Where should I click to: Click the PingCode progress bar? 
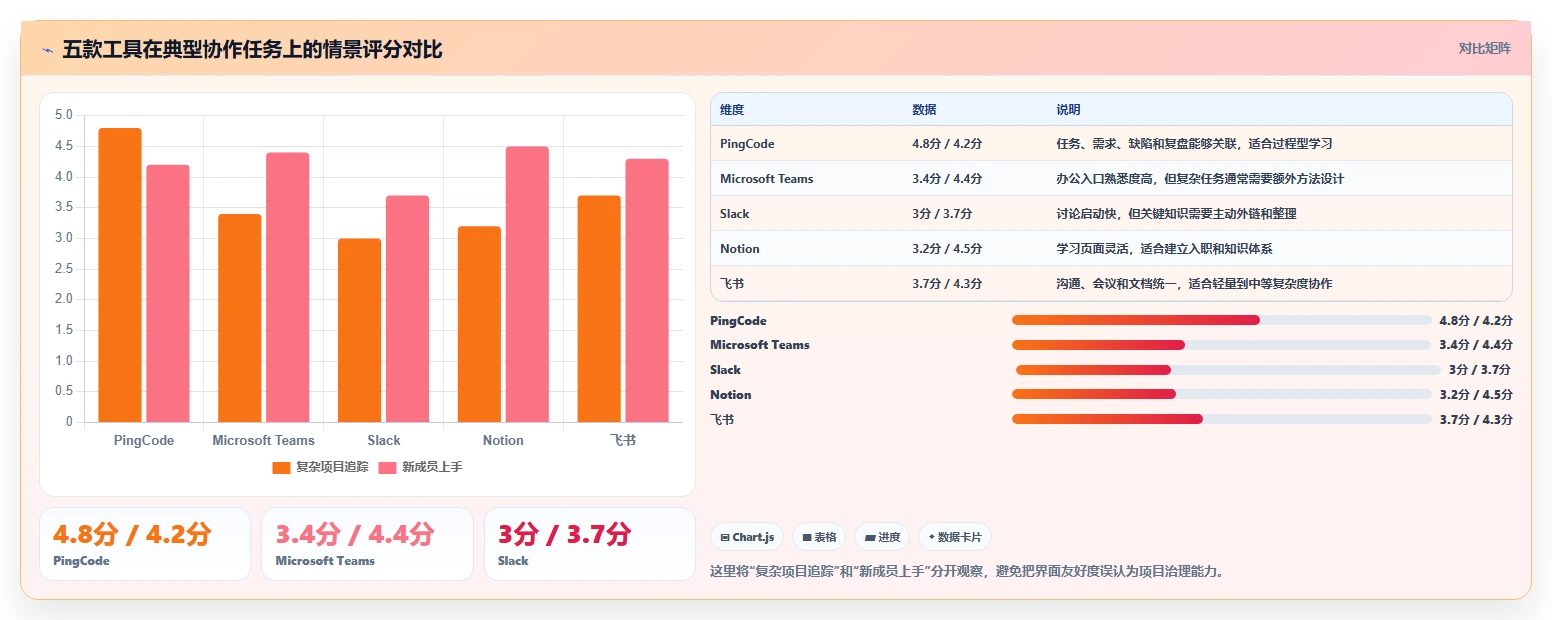(x=1222, y=320)
